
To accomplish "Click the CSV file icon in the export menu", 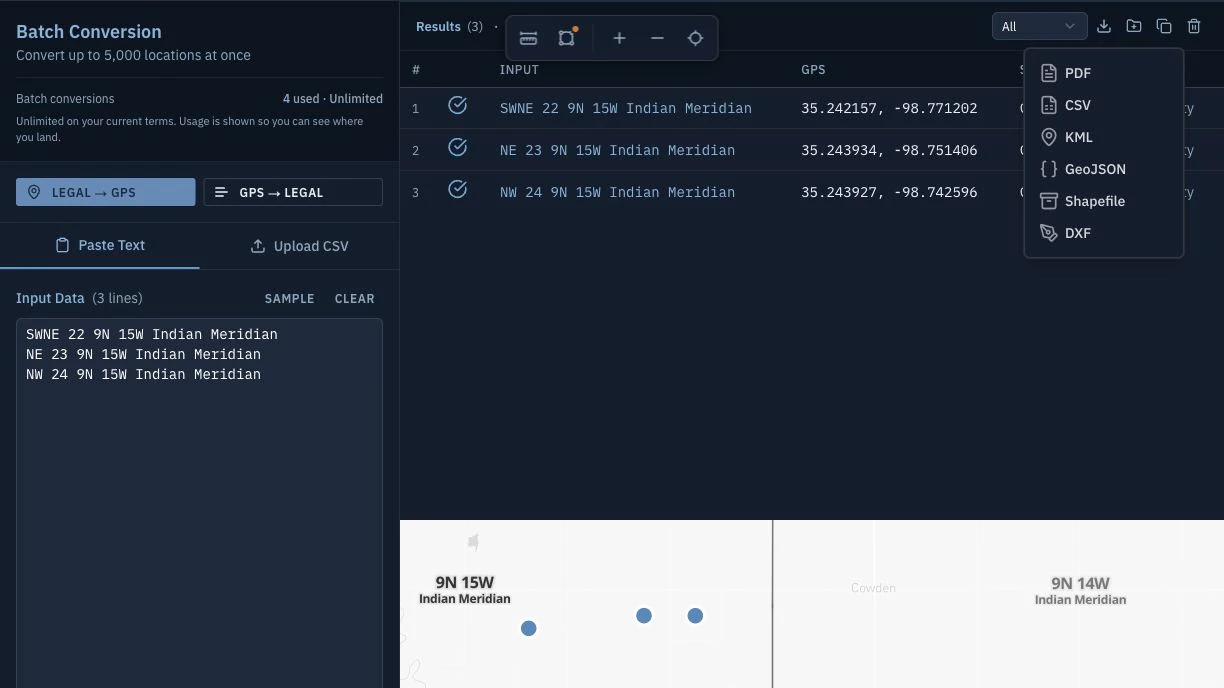I will [x=1049, y=105].
